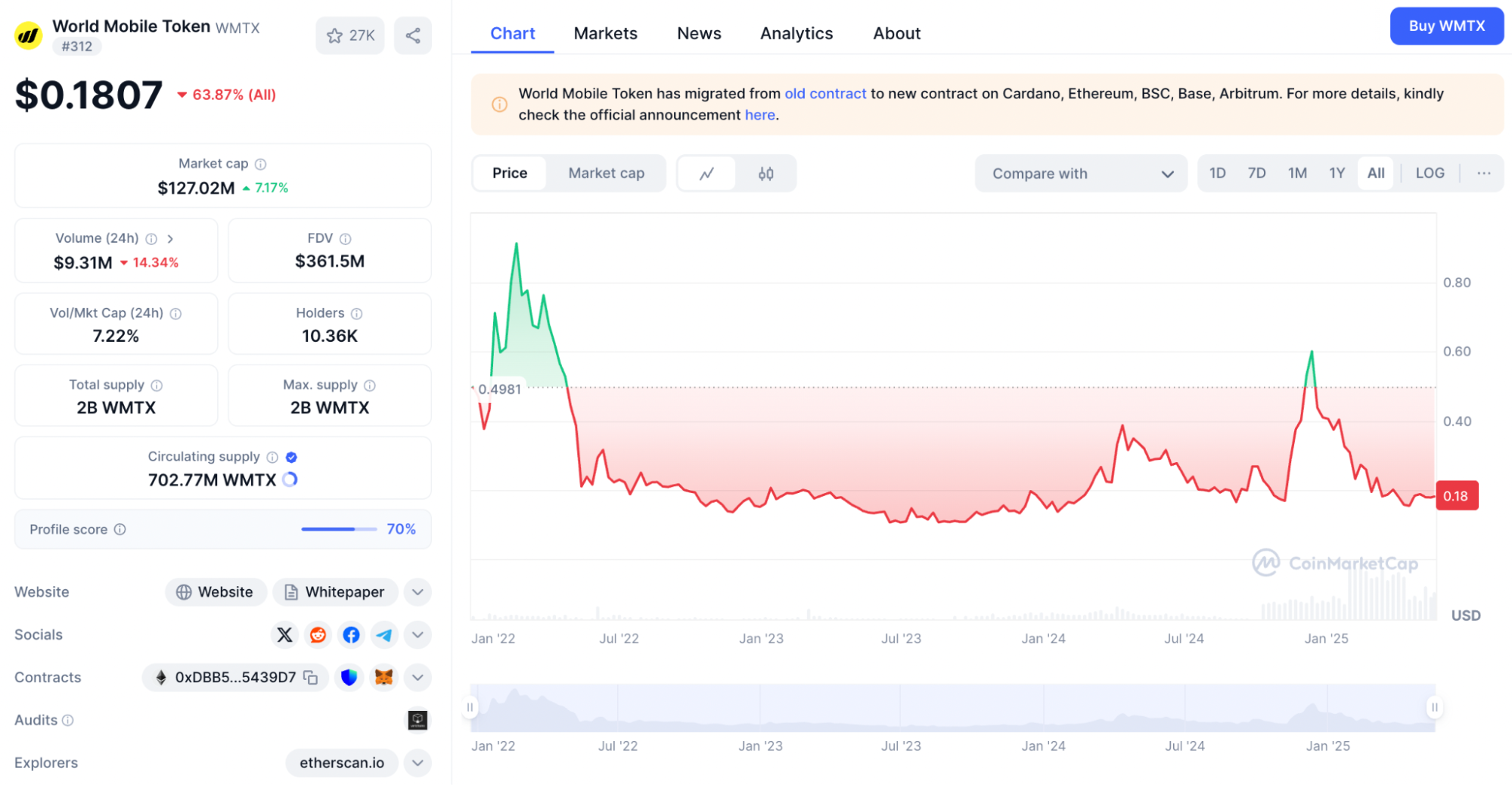The width and height of the screenshot is (1512, 785).
Task: Open the audit report icon
Action: (418, 721)
